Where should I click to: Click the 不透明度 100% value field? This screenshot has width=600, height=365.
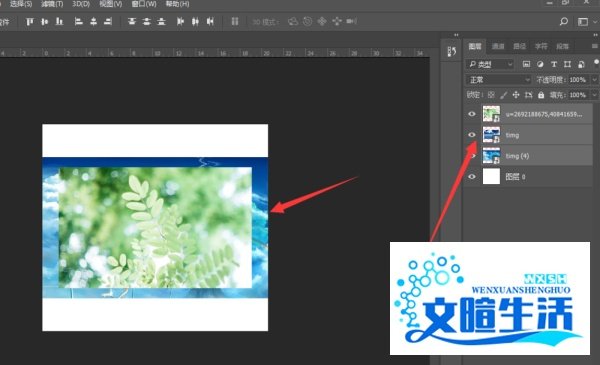click(578, 80)
